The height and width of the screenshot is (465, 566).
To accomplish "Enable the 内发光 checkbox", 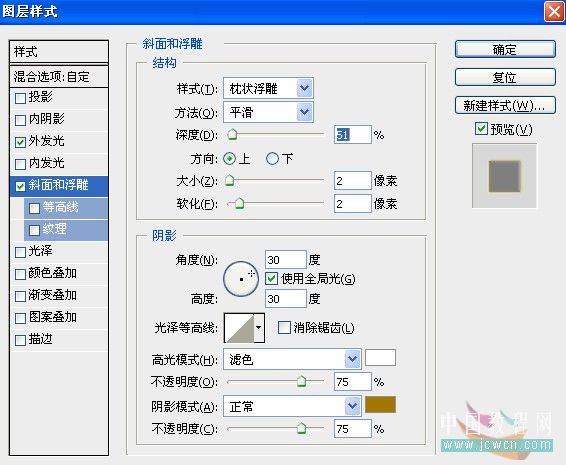I will tap(20, 164).
